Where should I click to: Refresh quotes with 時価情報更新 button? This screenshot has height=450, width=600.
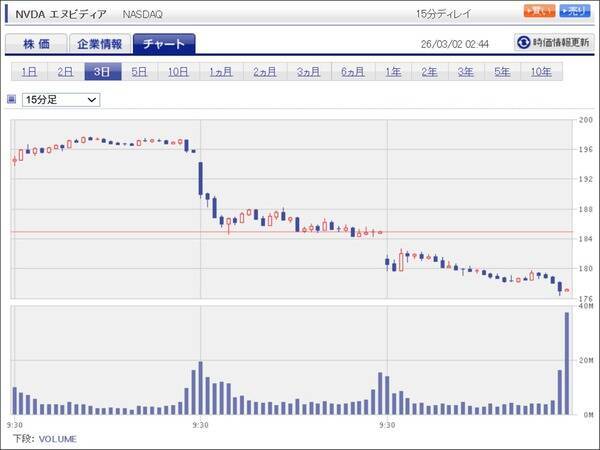[x=554, y=42]
